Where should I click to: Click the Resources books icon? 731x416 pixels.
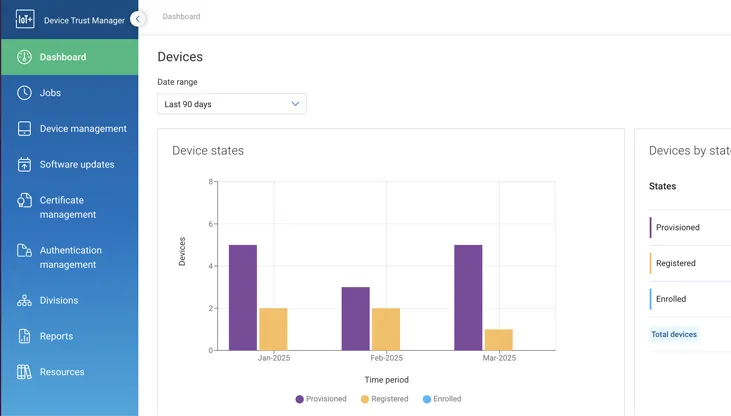pyautogui.click(x=24, y=372)
